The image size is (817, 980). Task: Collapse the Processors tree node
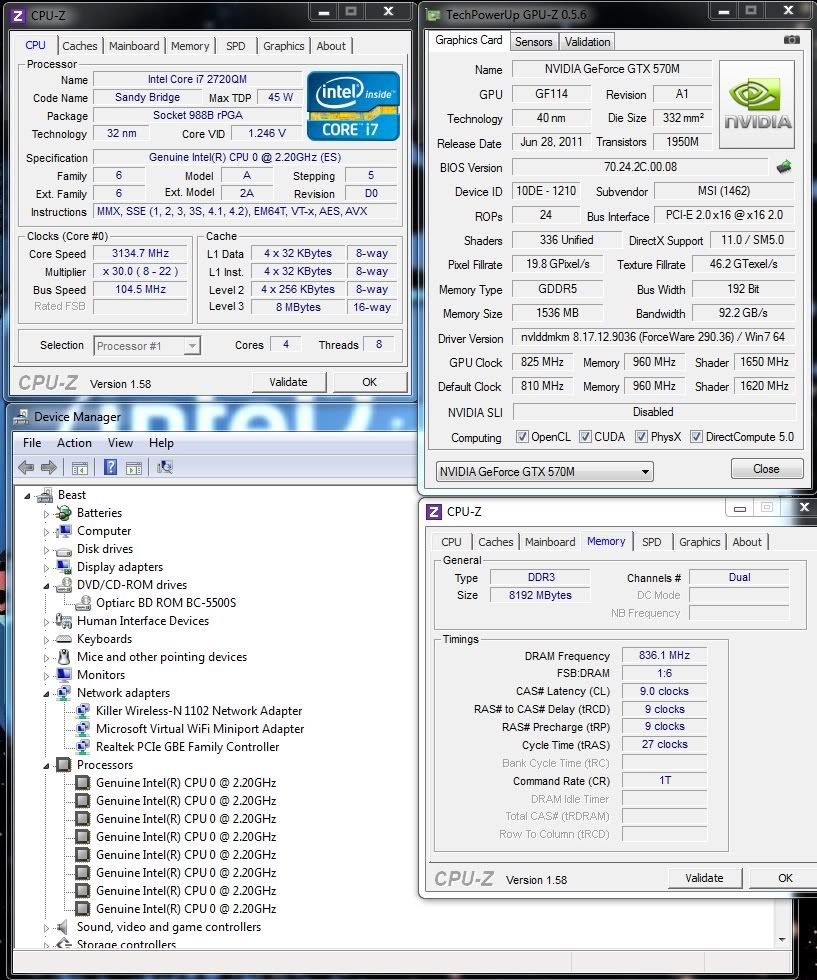pyautogui.click(x=46, y=765)
